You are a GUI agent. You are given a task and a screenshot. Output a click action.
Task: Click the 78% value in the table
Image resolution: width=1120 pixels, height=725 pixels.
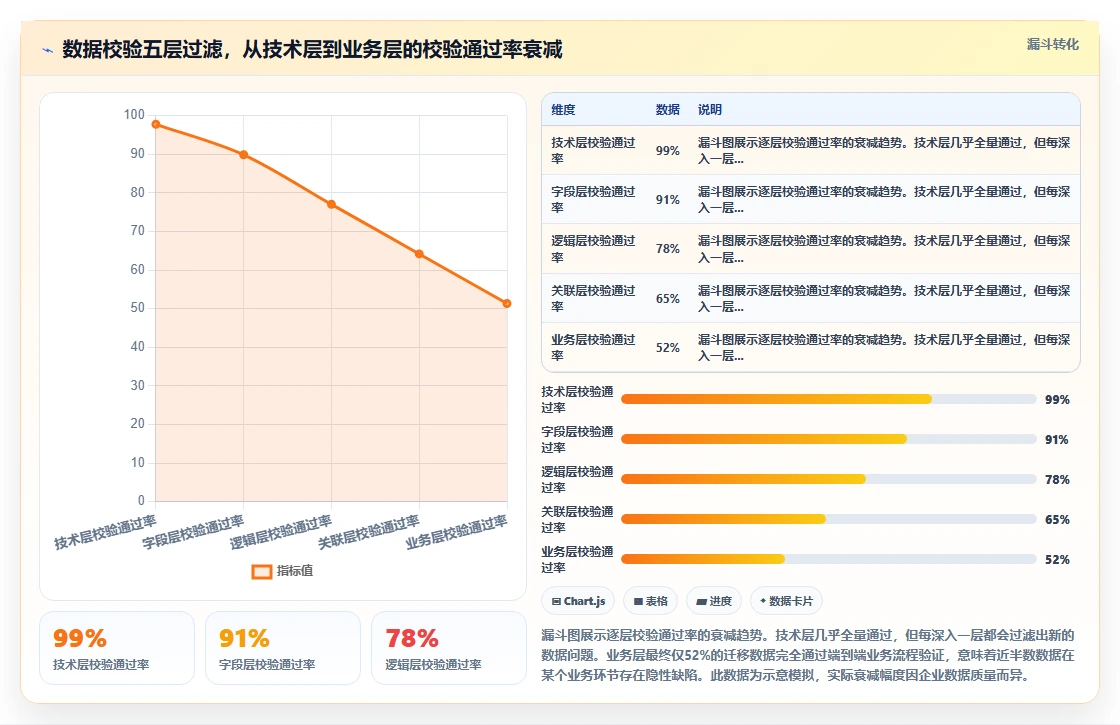tap(668, 249)
